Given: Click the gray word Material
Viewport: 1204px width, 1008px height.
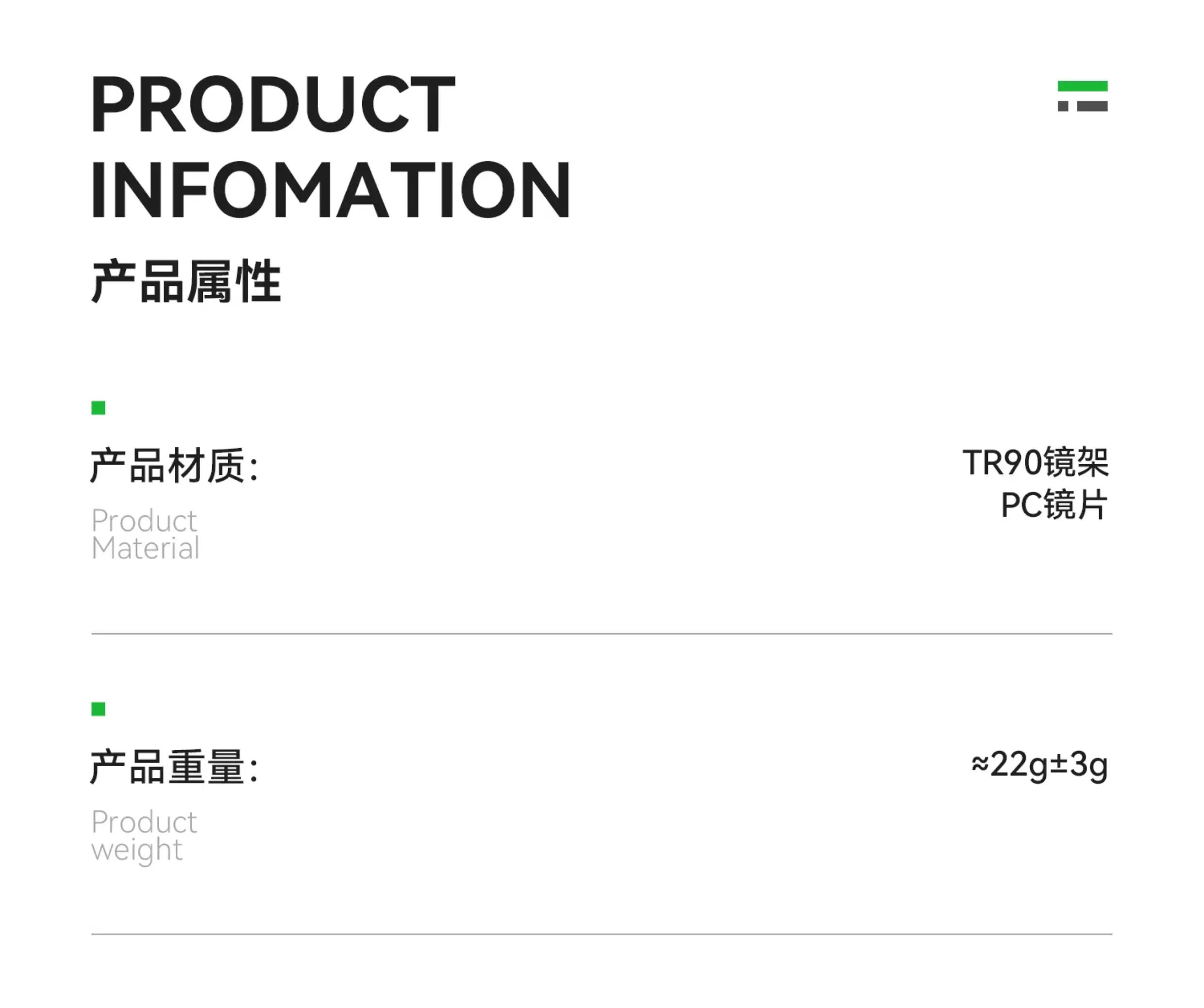Looking at the screenshot, I should coord(146,548).
